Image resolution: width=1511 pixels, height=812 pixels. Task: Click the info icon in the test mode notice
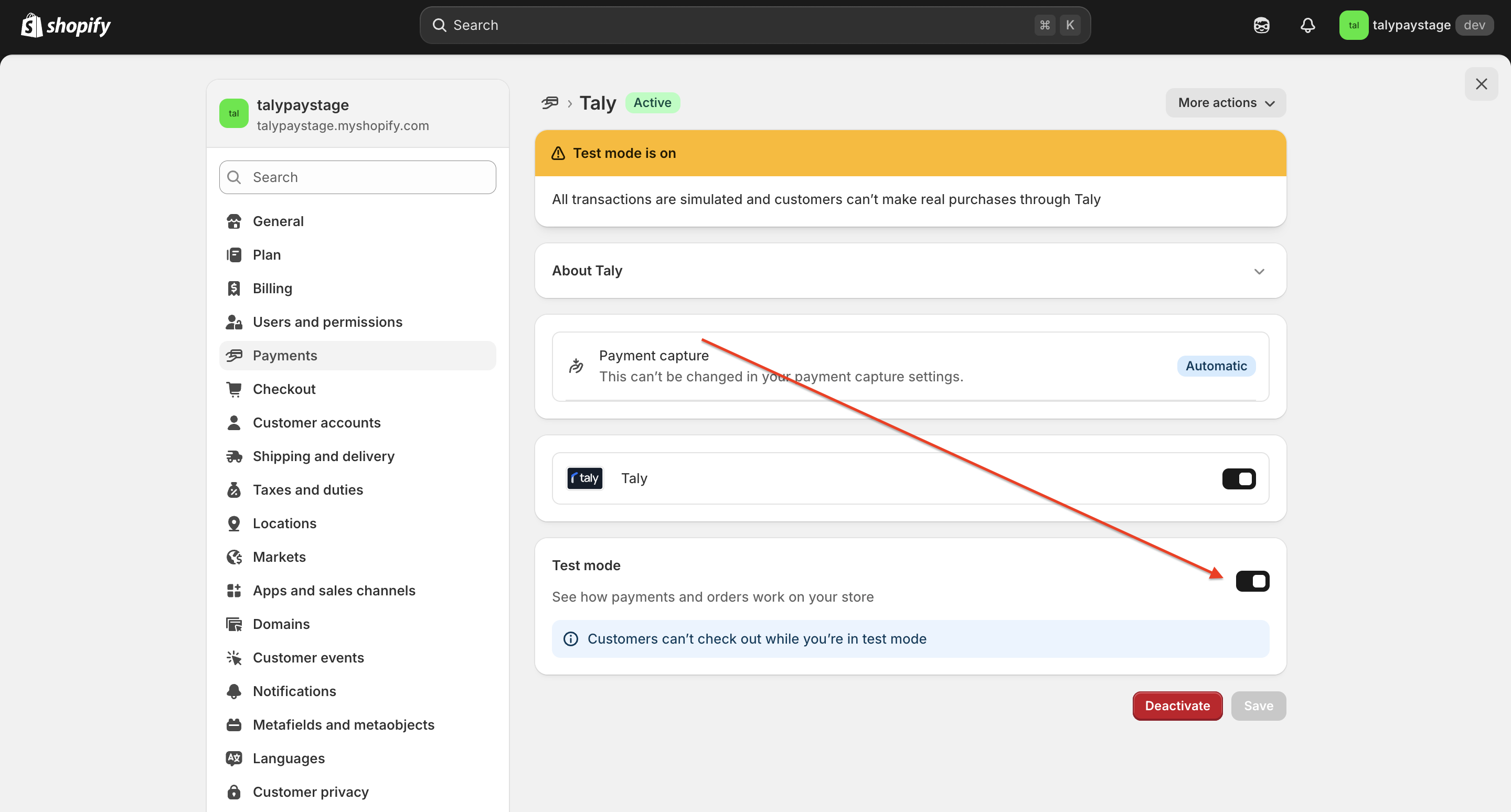click(571, 639)
